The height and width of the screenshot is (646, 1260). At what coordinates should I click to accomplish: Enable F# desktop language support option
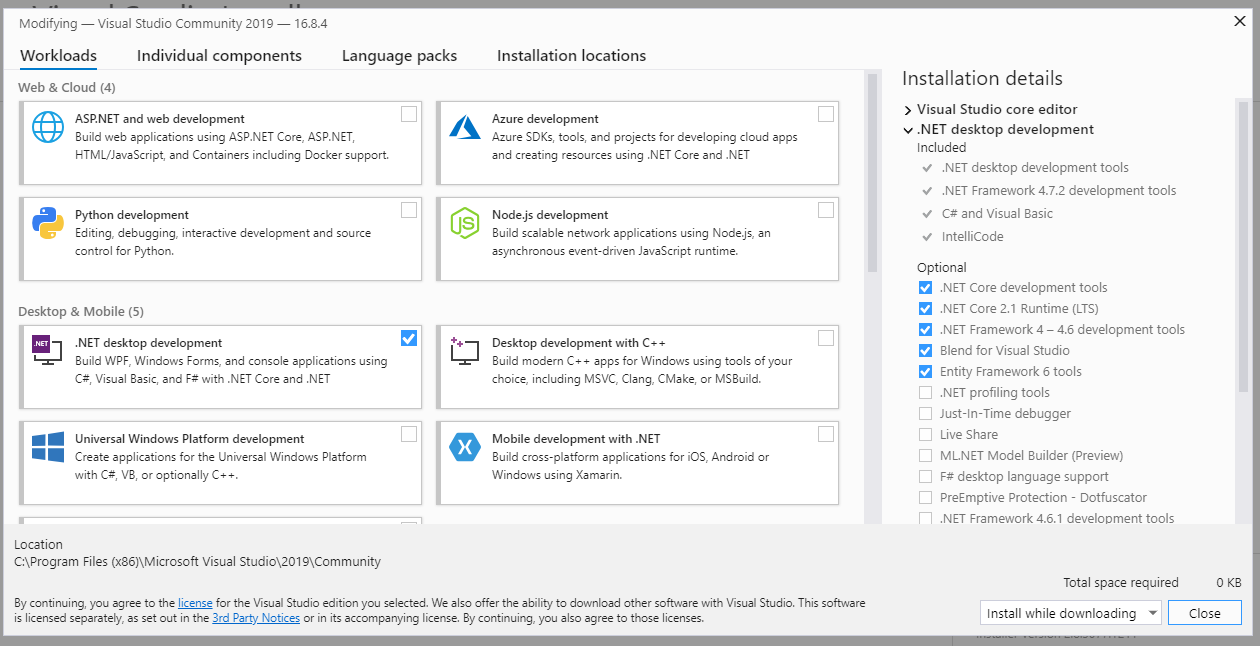tap(925, 477)
